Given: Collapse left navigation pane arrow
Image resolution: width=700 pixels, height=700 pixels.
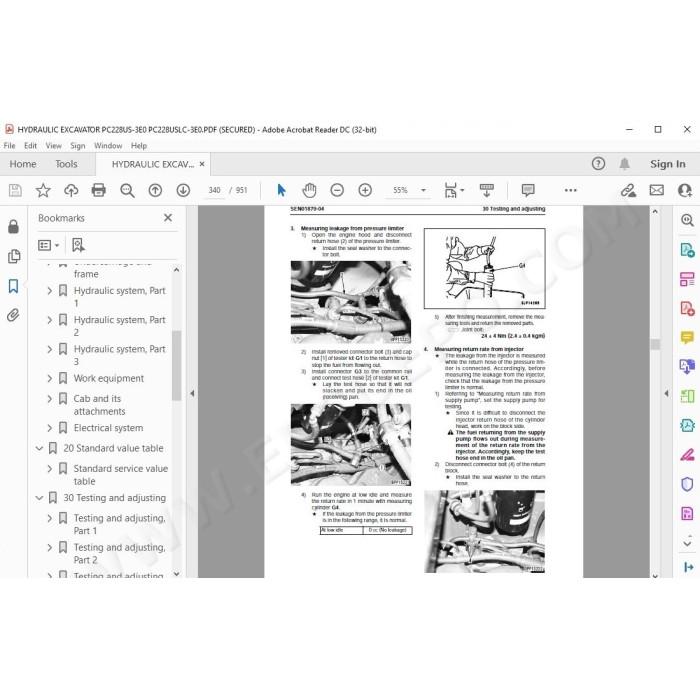Looking at the screenshot, I should pos(192,394).
